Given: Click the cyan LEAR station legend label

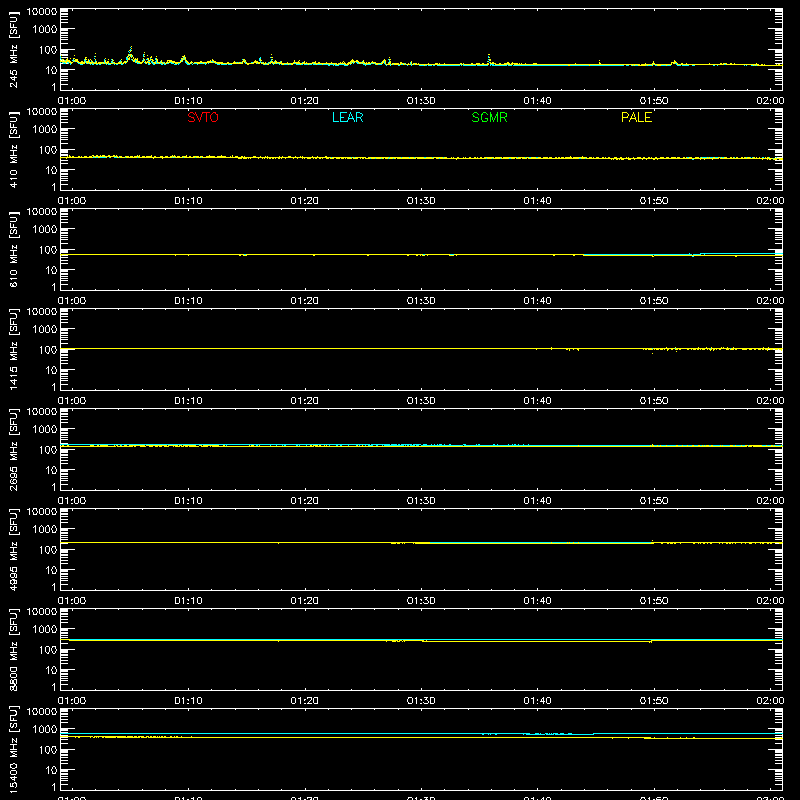Looking at the screenshot, I should 347,117.
